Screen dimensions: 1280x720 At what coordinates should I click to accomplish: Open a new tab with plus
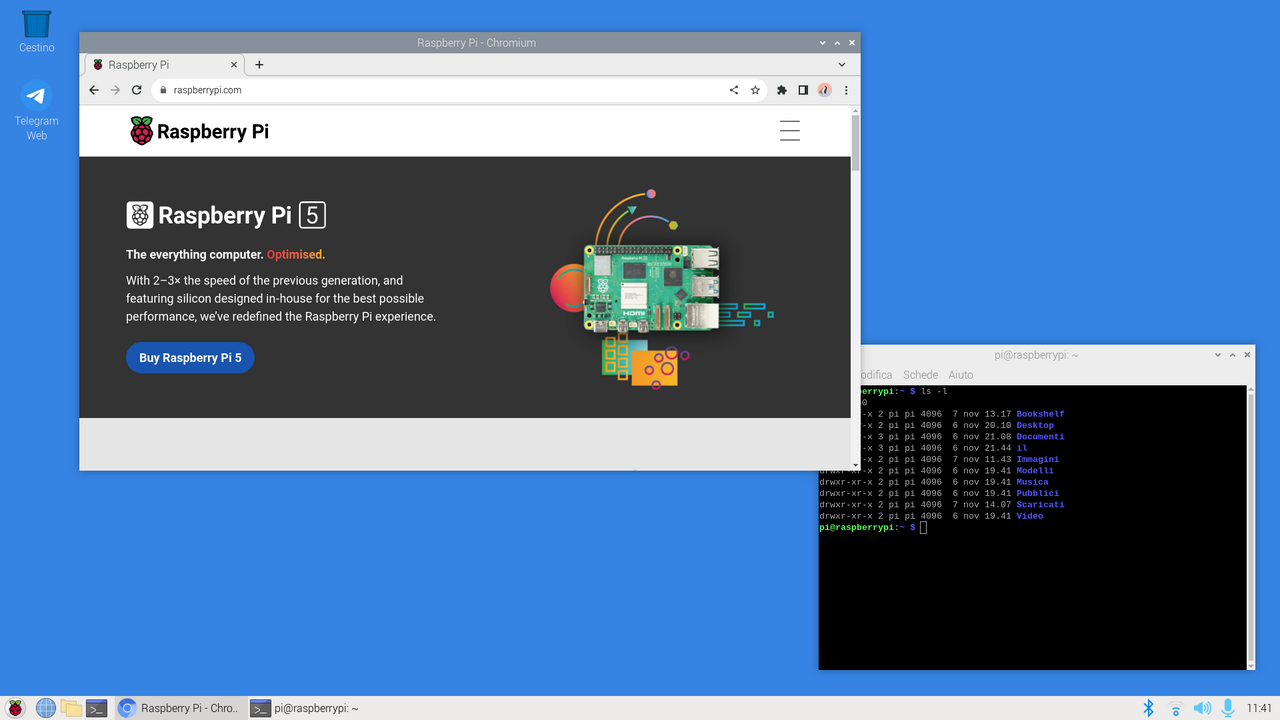[259, 65]
